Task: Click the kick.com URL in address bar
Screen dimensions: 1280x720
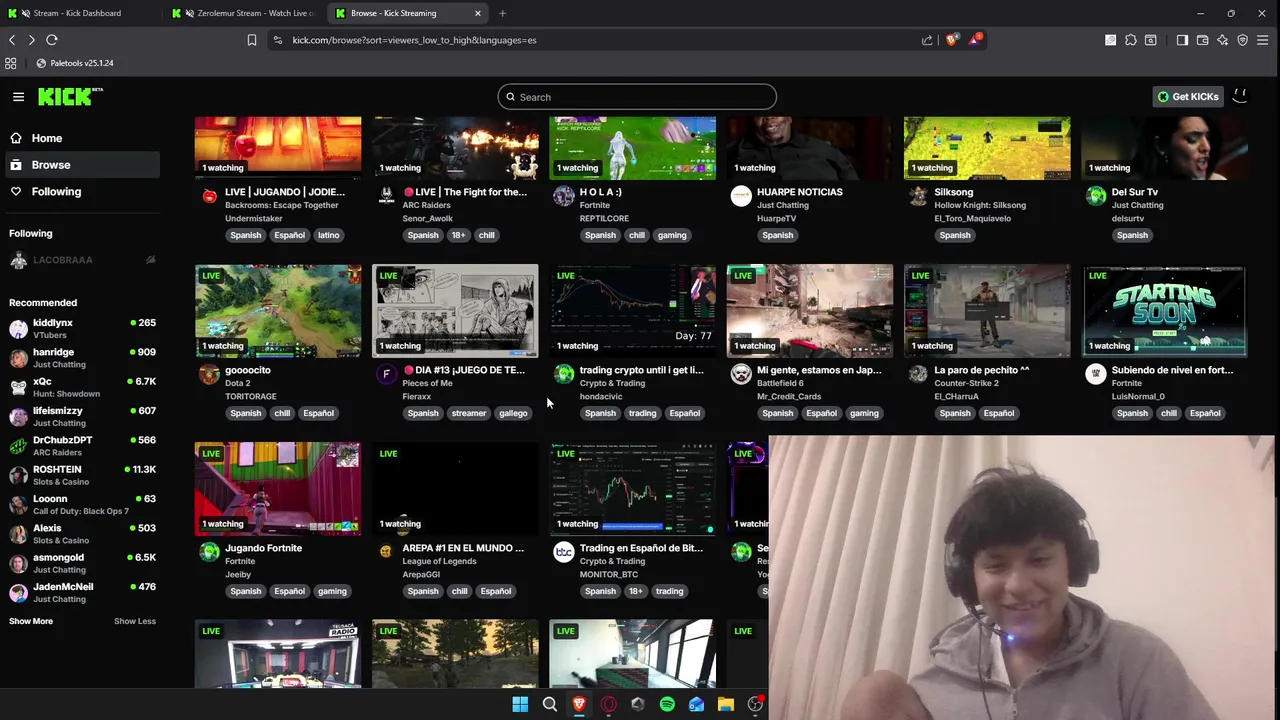Action: pyautogui.click(x=414, y=40)
